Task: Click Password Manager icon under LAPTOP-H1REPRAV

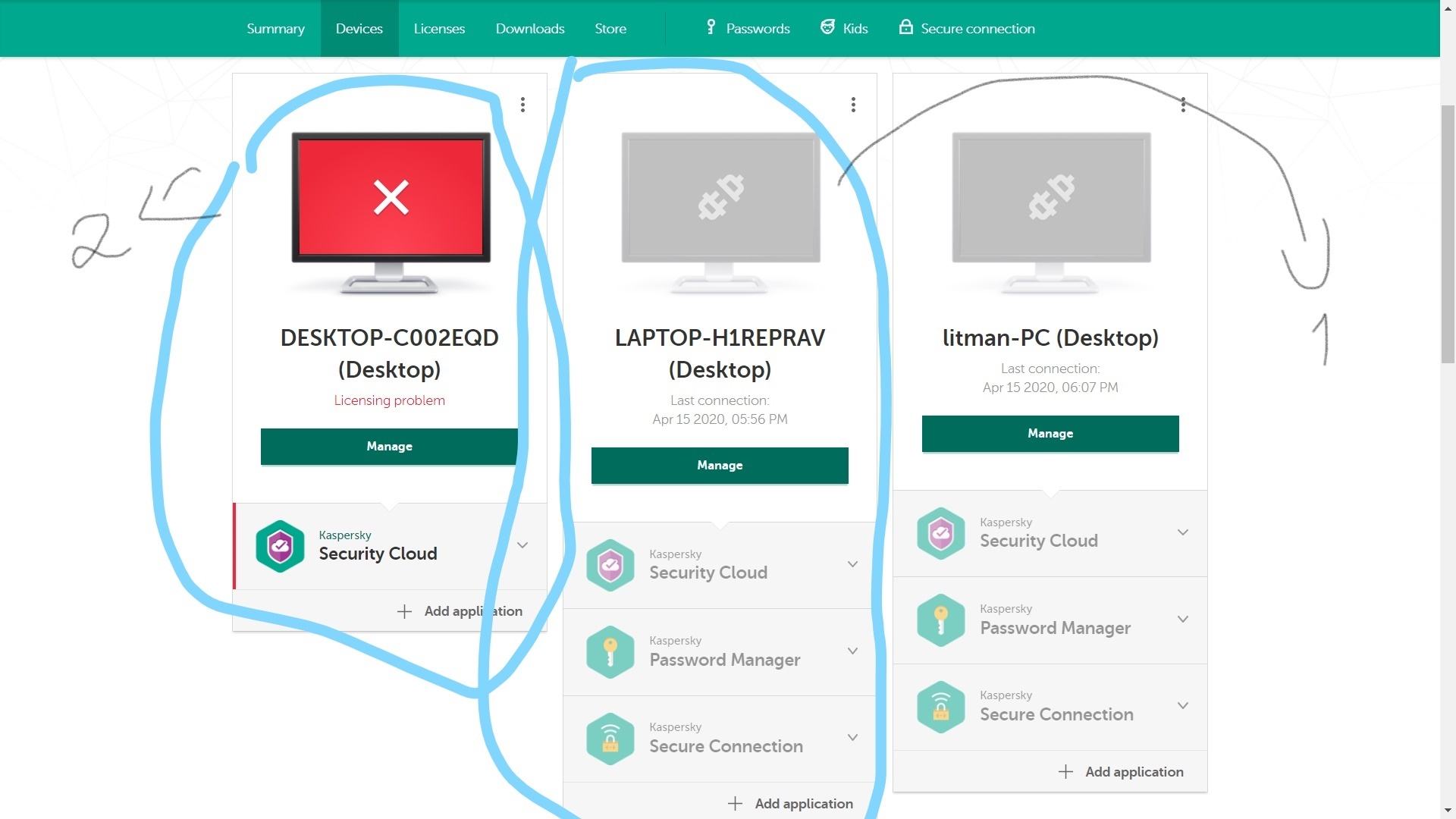Action: click(x=610, y=652)
